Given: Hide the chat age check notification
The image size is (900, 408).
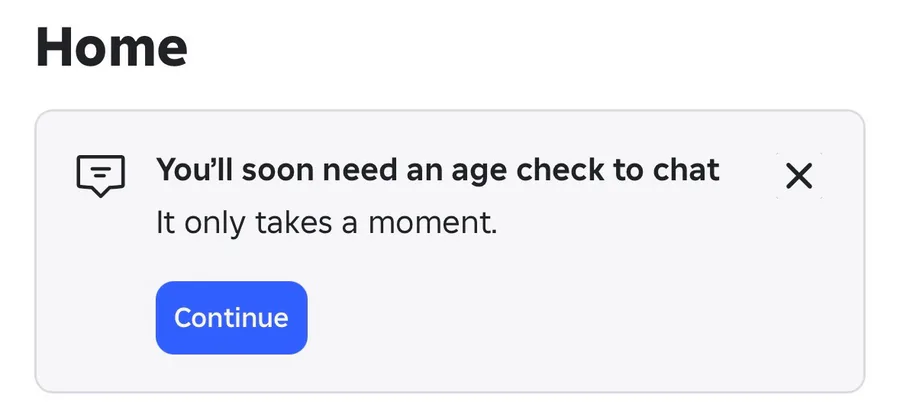Looking at the screenshot, I should coord(799,177).
